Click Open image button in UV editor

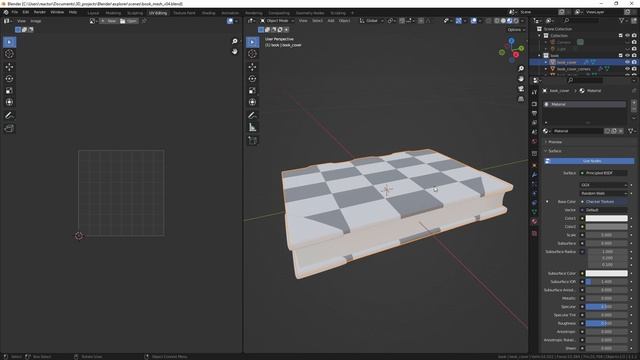point(129,21)
